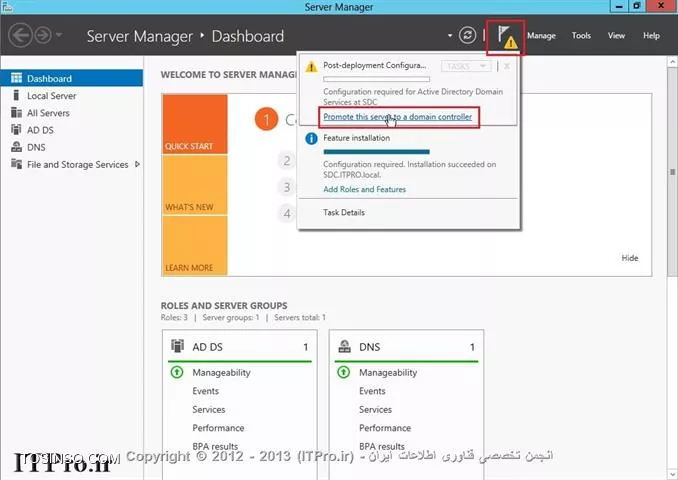Screen dimensions: 678x480
Task: Click the Dashboard grid icon in sidebar
Action: pyautogui.click(x=16, y=78)
